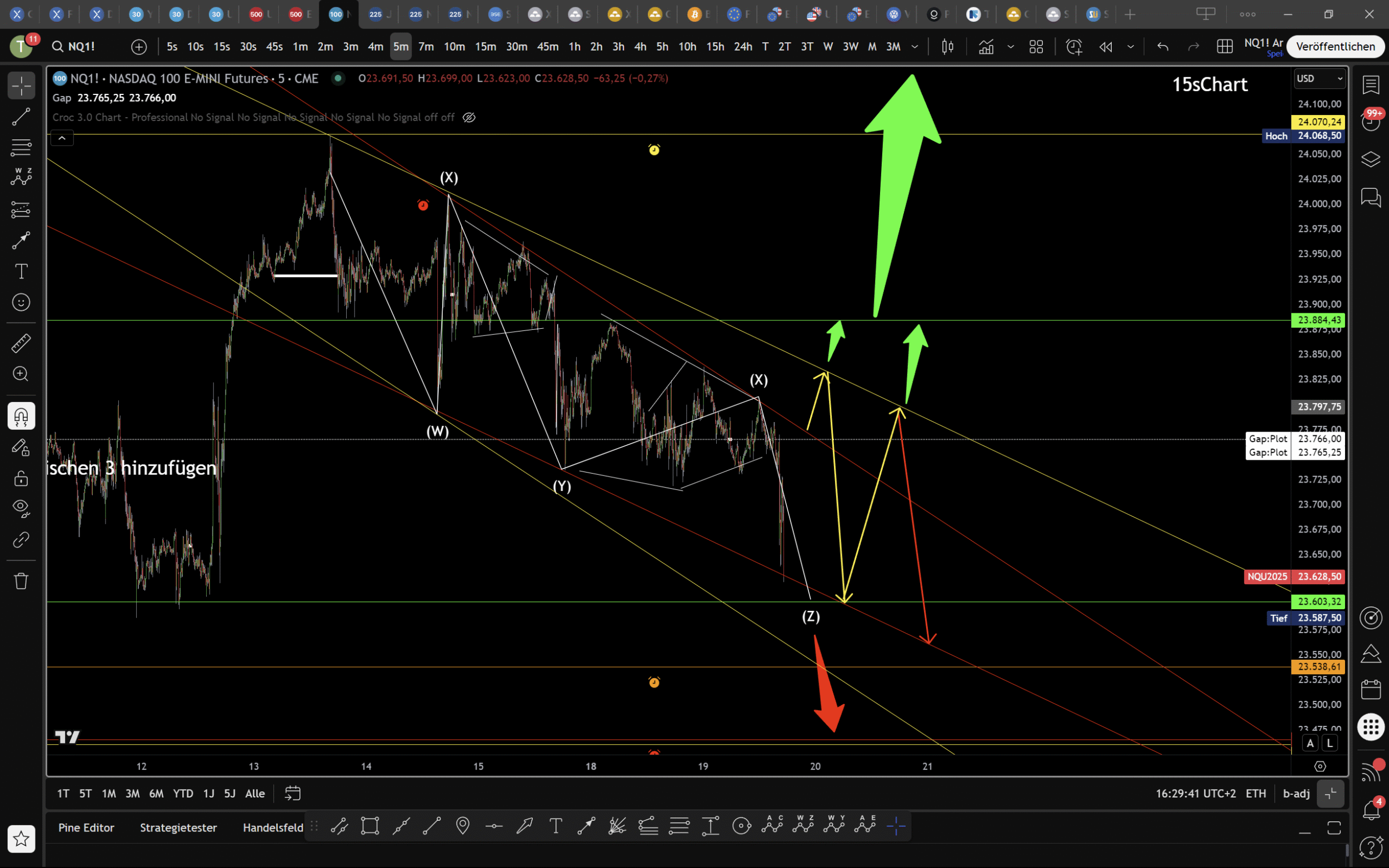
Task: Switch to the Pine Editor tab
Action: (86, 828)
